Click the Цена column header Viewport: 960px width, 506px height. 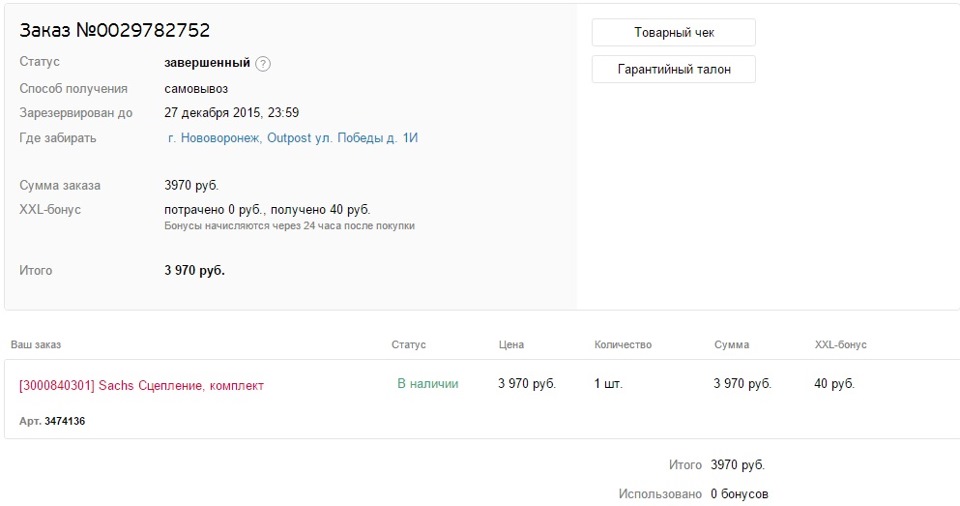(x=511, y=345)
